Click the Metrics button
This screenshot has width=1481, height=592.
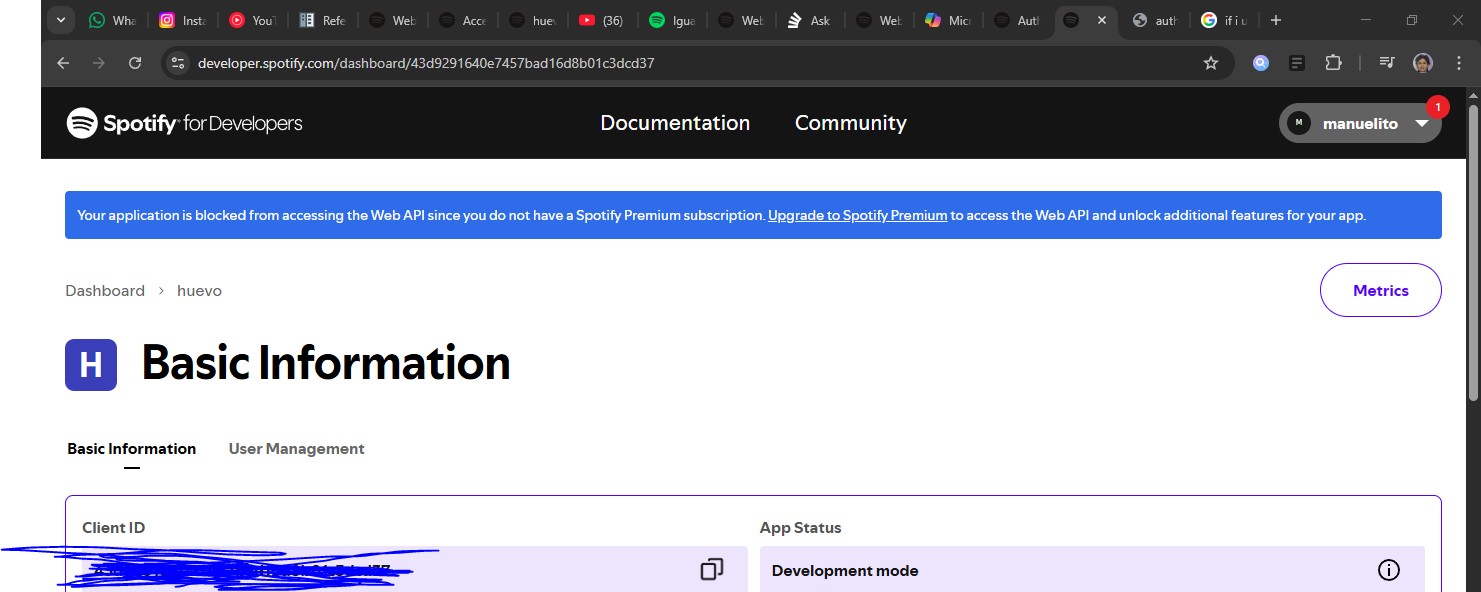[1381, 290]
